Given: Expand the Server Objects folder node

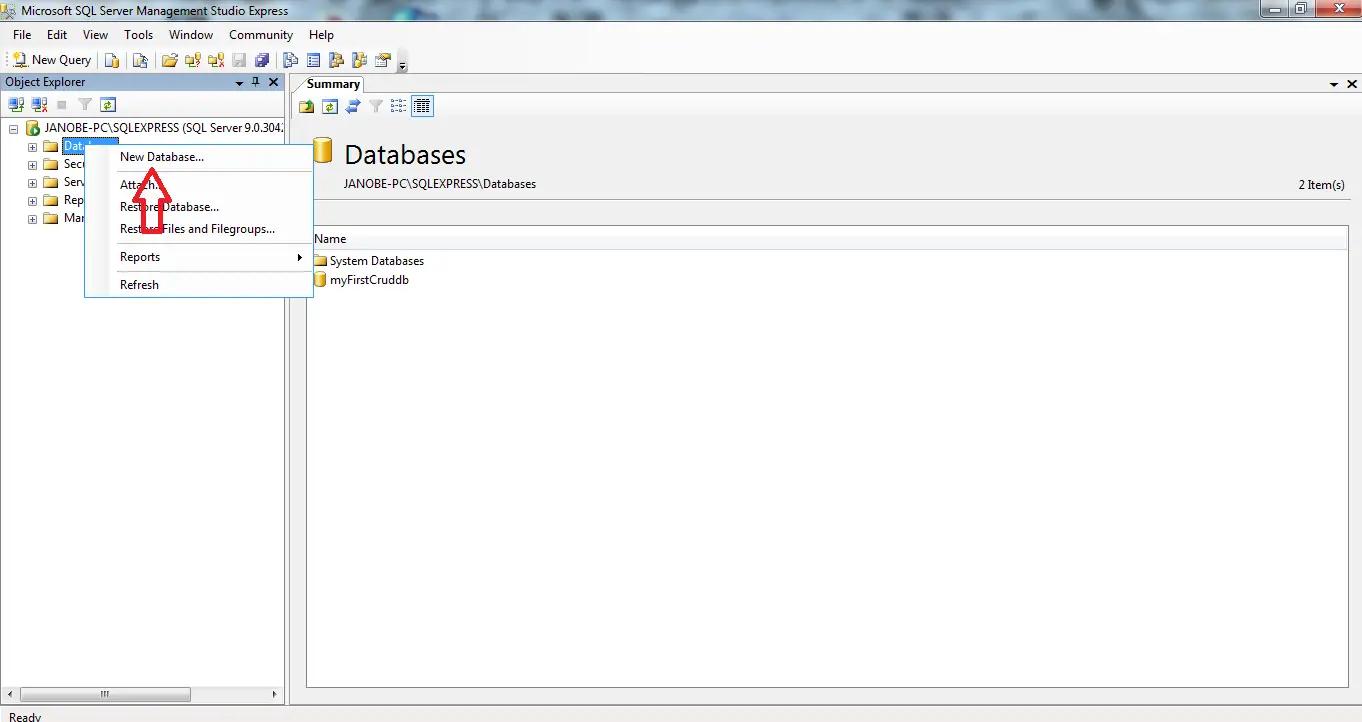Looking at the screenshot, I should pyautogui.click(x=32, y=183).
